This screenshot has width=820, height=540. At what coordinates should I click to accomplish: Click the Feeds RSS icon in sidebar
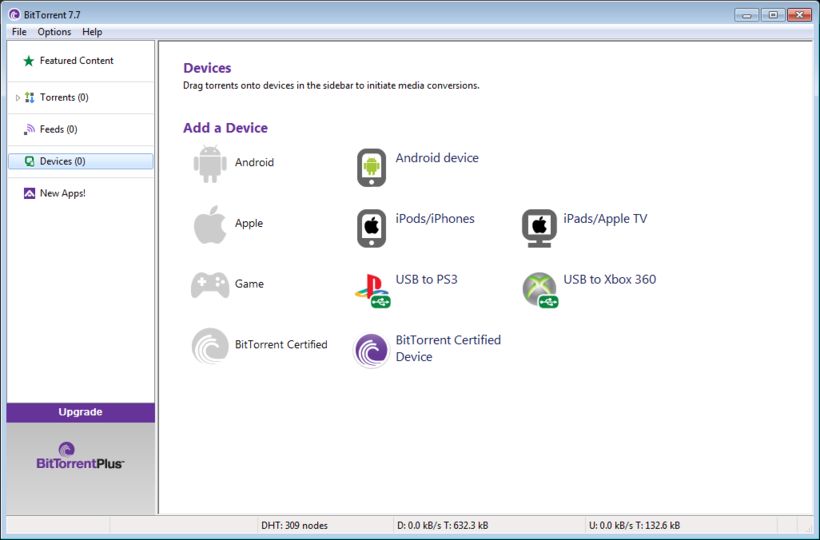pos(29,129)
